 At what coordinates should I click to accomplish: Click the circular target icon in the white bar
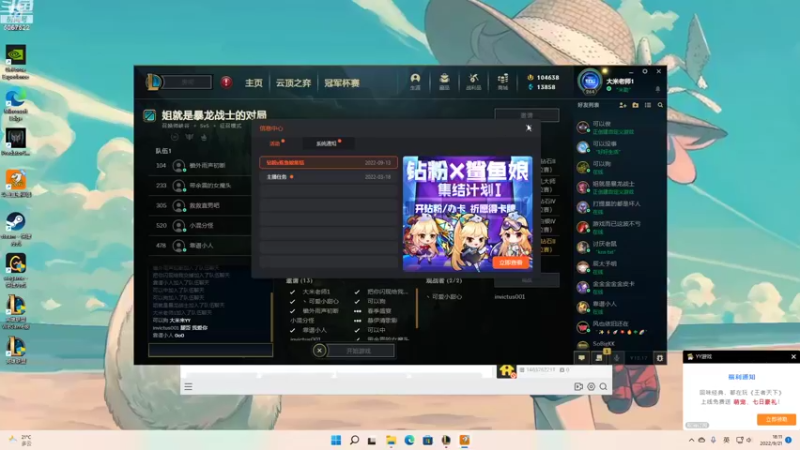591,387
